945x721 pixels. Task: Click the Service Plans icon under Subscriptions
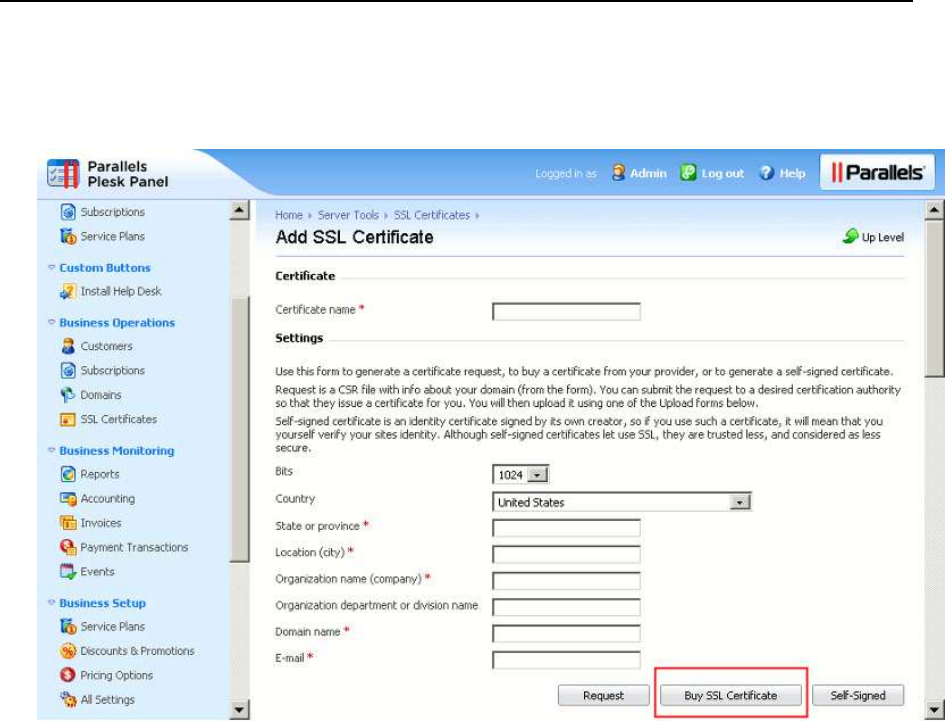[68, 236]
